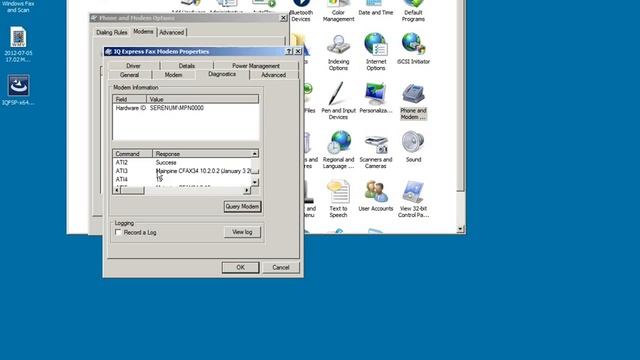Click the Command column header
Screen dimensions: 640x360
click(x=133, y=154)
